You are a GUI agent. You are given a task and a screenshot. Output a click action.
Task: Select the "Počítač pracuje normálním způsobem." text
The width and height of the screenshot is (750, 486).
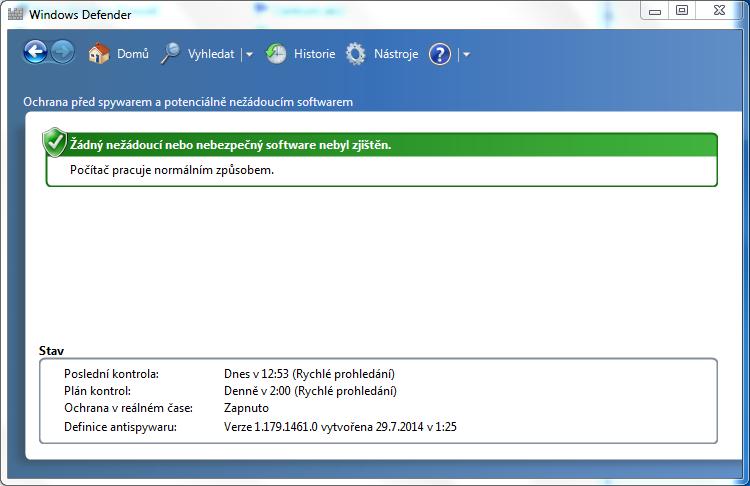pyautogui.click(x=172, y=170)
